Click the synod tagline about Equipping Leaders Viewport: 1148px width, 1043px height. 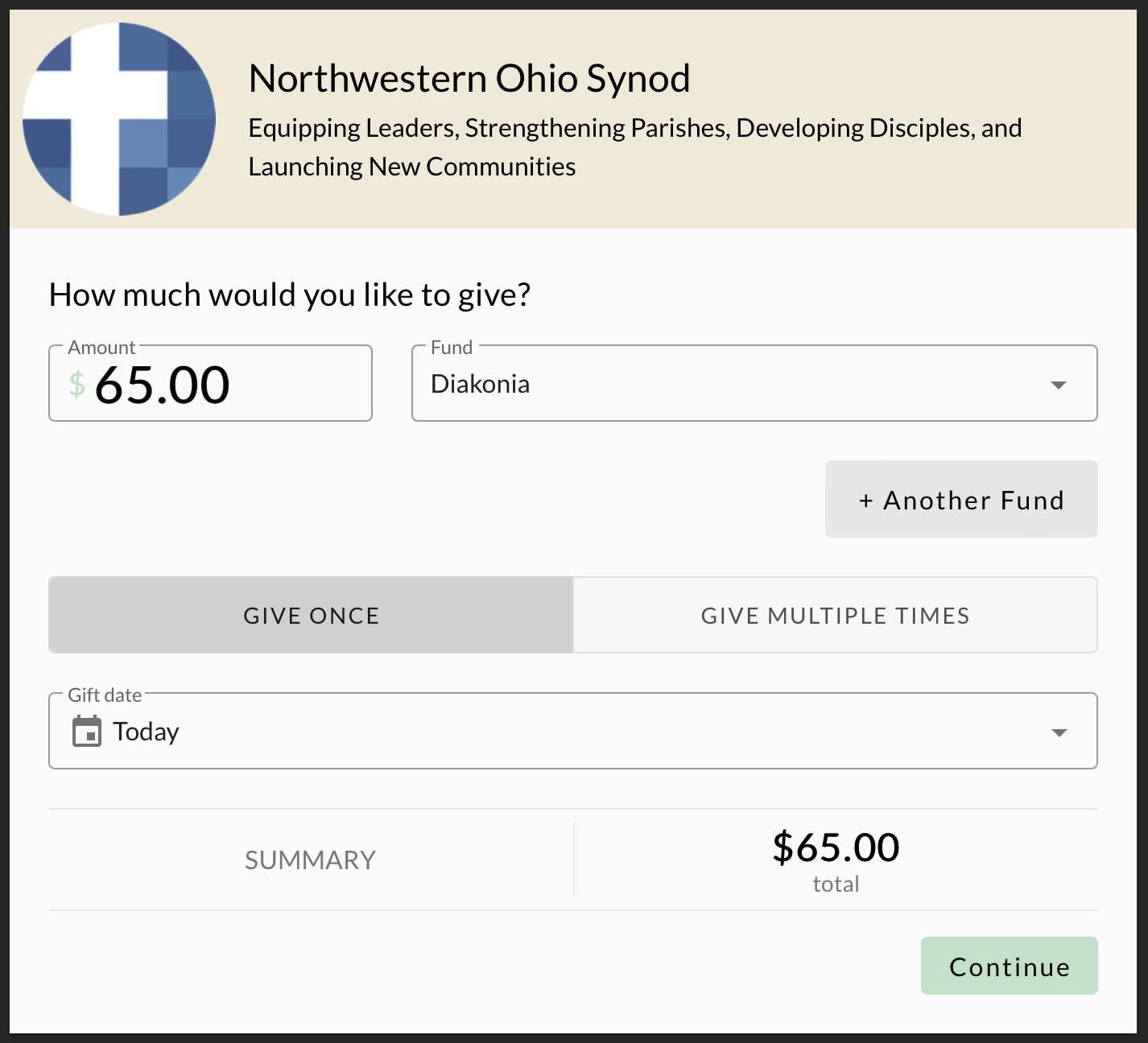tap(635, 147)
